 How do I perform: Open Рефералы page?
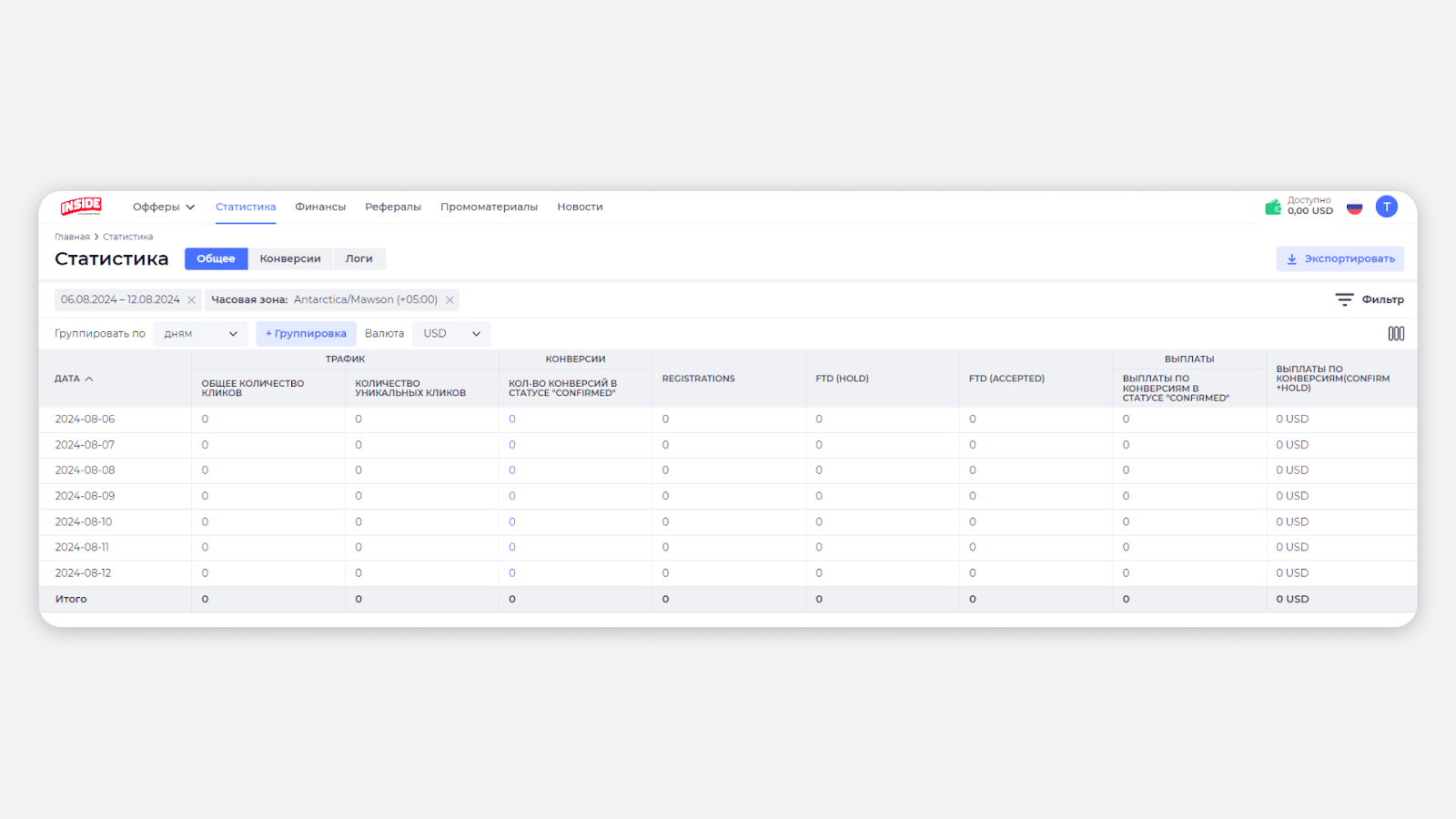coord(393,207)
